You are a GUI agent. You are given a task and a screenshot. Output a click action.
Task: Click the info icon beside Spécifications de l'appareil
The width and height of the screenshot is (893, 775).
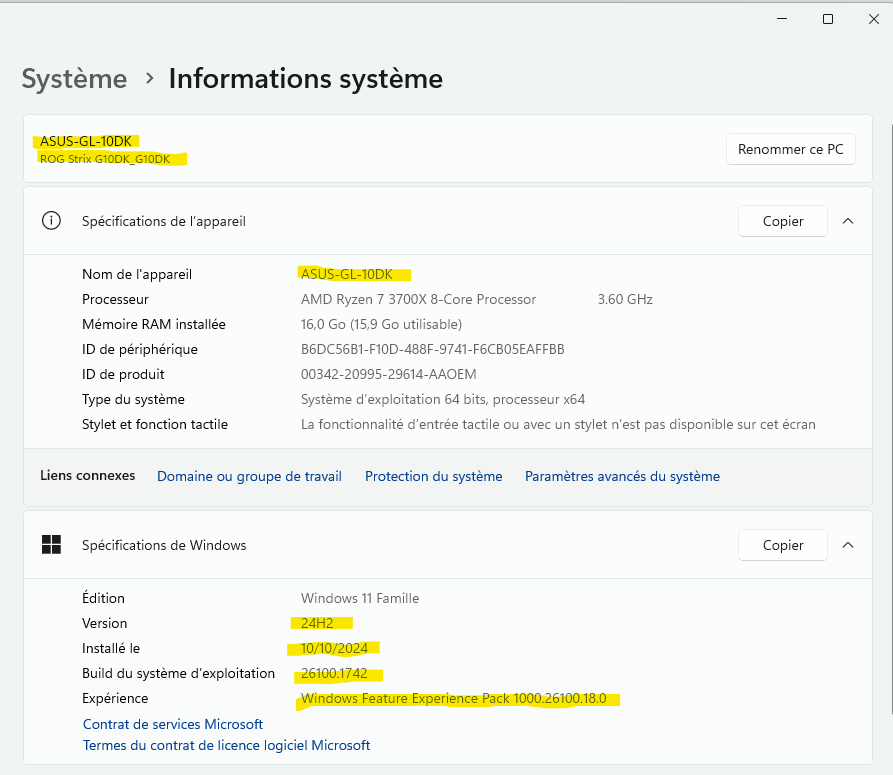pyautogui.click(x=51, y=220)
